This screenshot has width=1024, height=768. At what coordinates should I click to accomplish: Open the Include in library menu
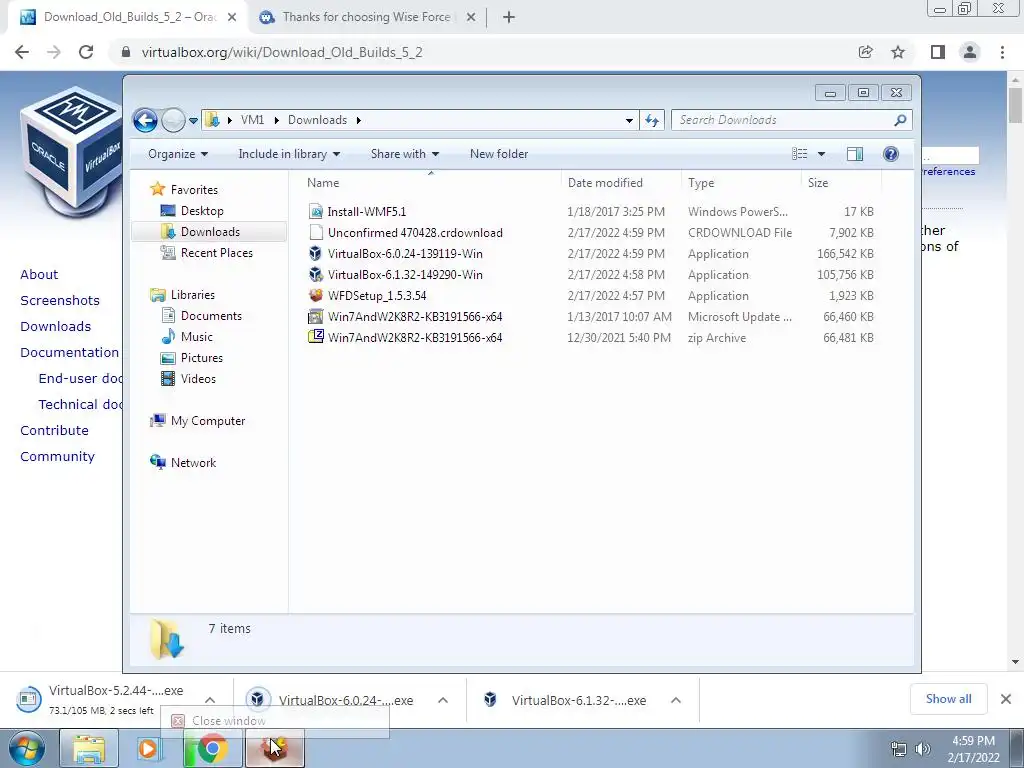click(289, 154)
